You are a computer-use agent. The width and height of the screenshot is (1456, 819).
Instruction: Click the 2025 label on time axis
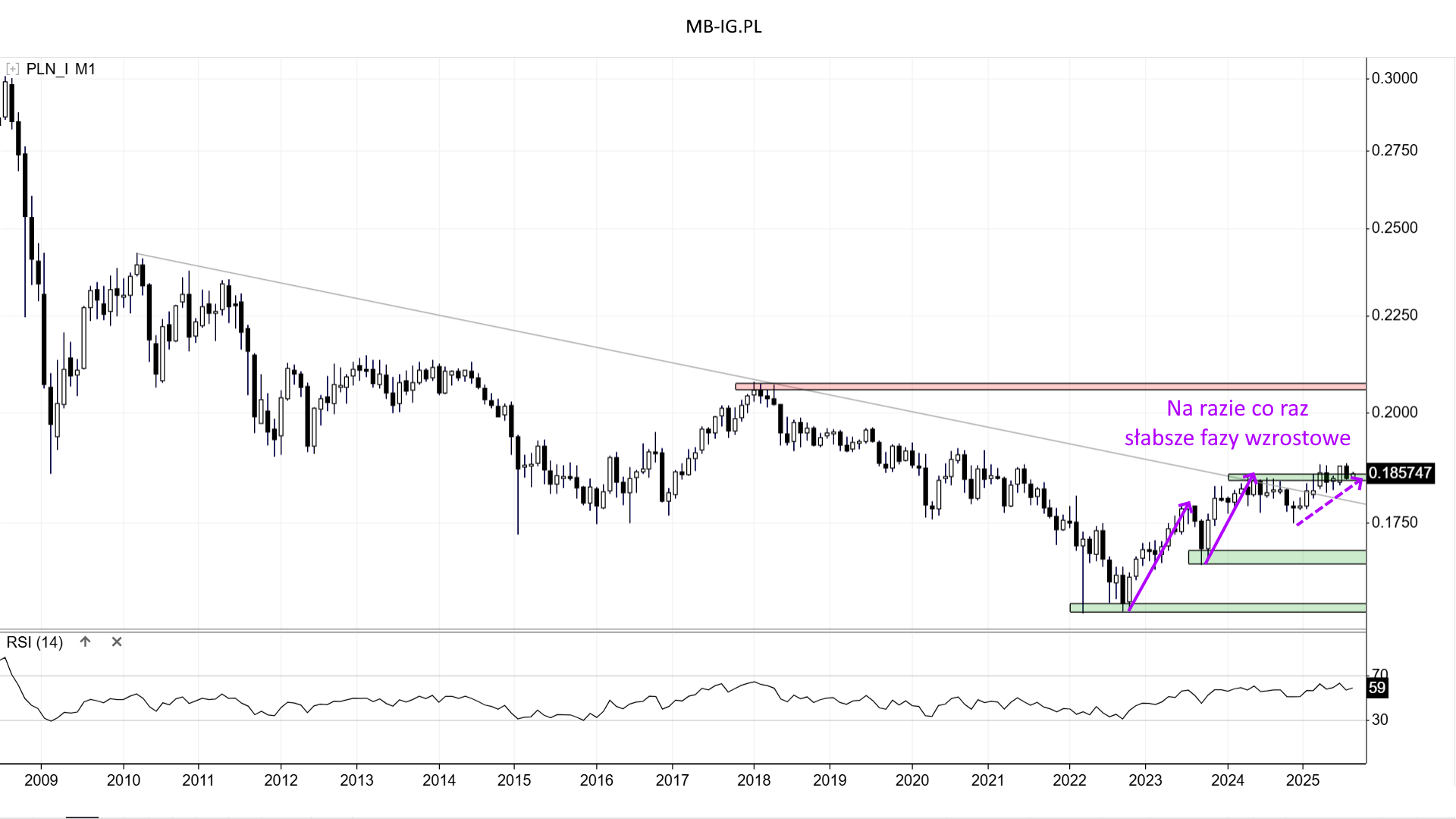(1303, 780)
